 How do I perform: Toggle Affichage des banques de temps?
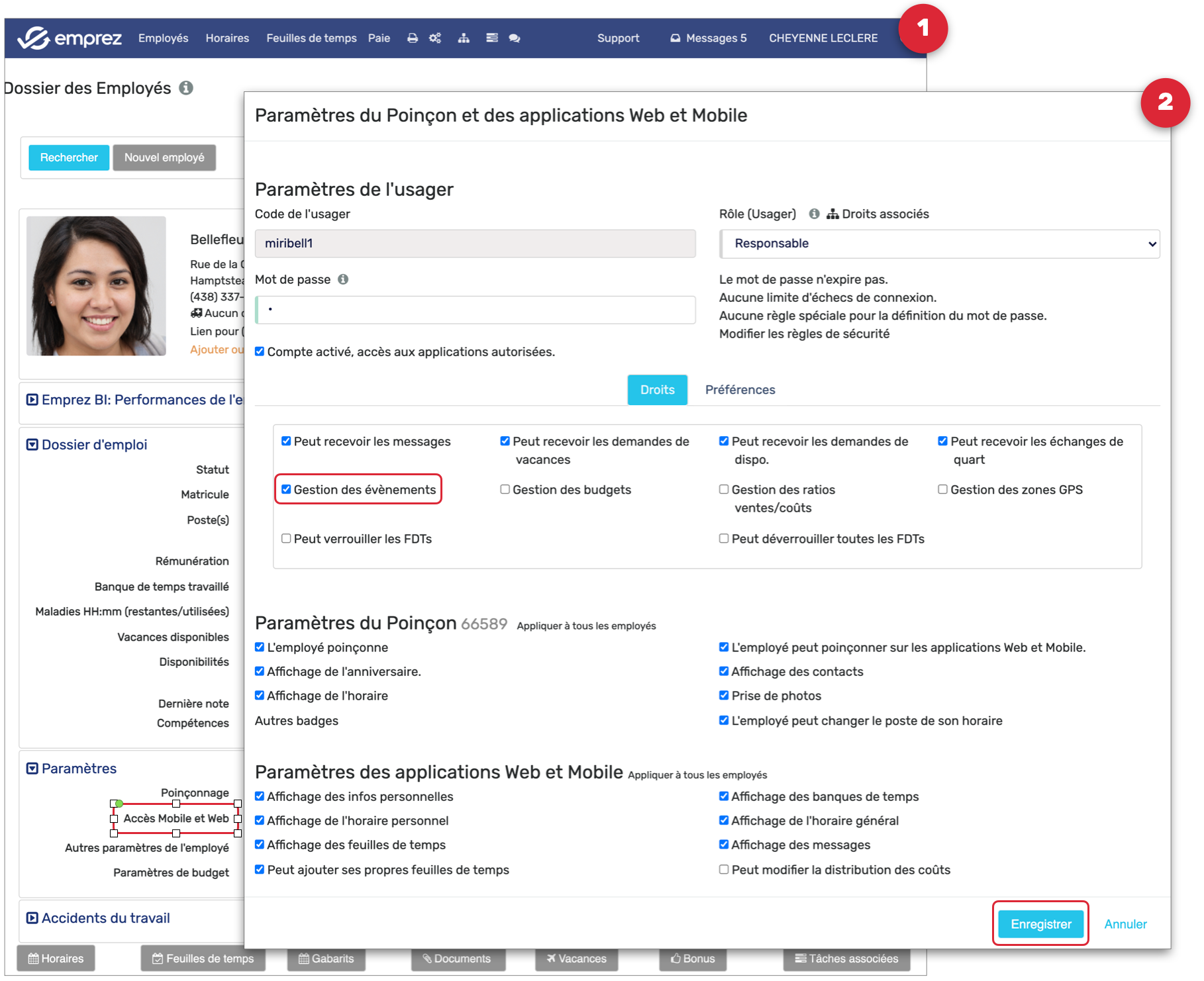(724, 796)
